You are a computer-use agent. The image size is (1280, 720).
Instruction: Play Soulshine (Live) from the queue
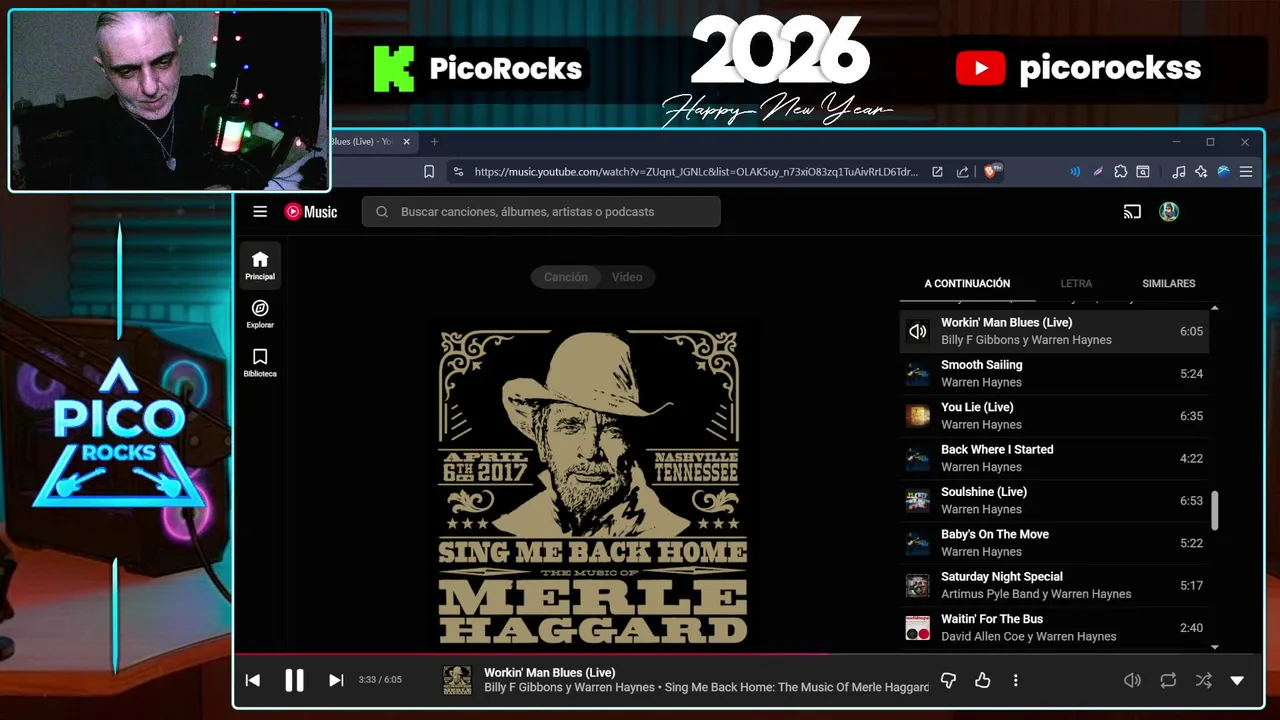[1054, 500]
